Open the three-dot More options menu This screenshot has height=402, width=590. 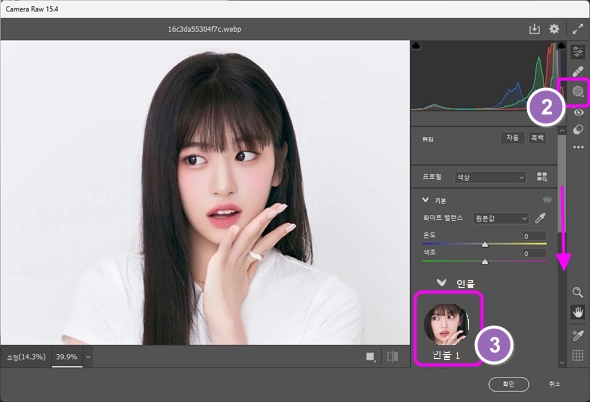click(x=578, y=147)
